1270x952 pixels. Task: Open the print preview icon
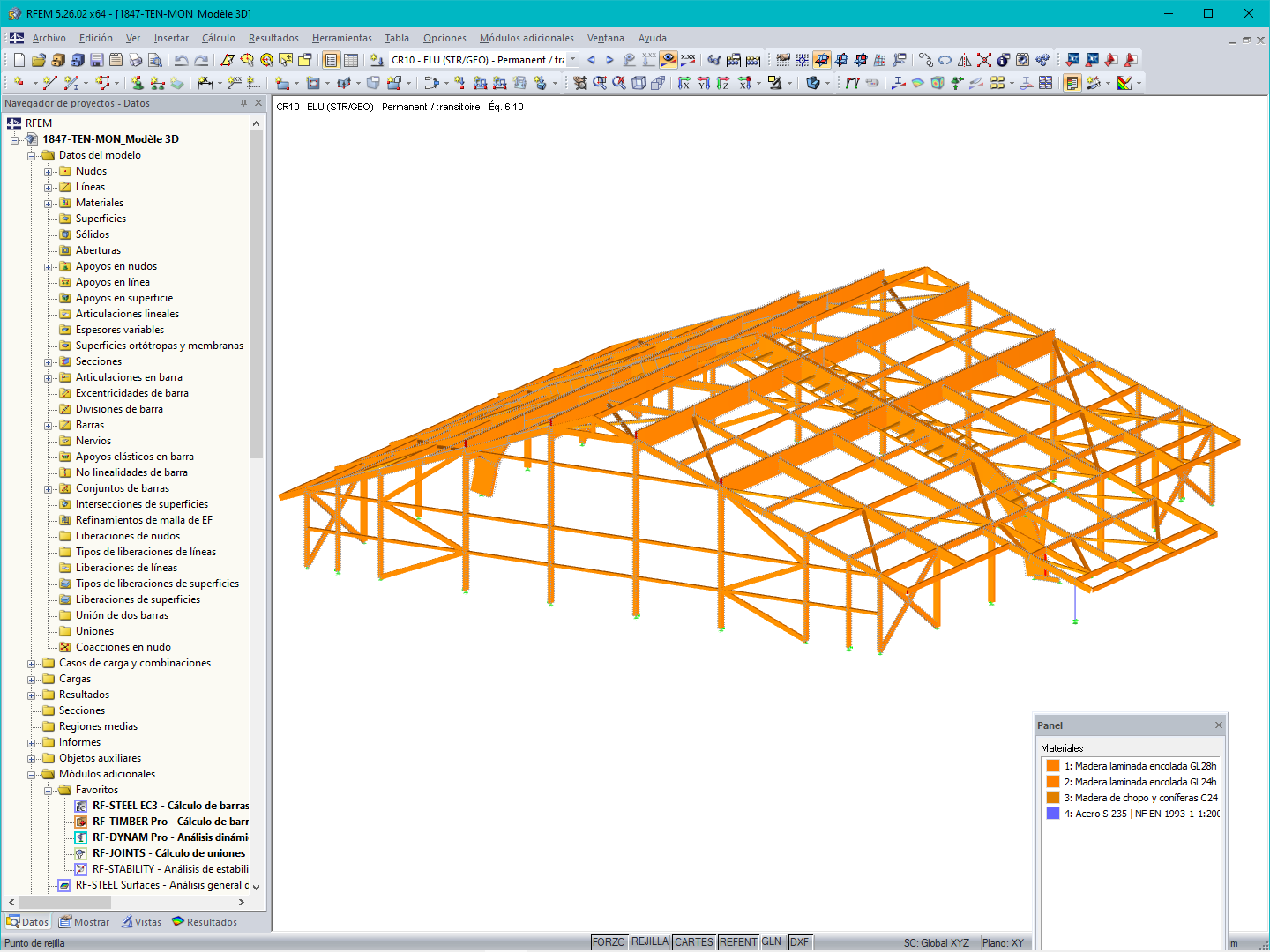pos(154,59)
